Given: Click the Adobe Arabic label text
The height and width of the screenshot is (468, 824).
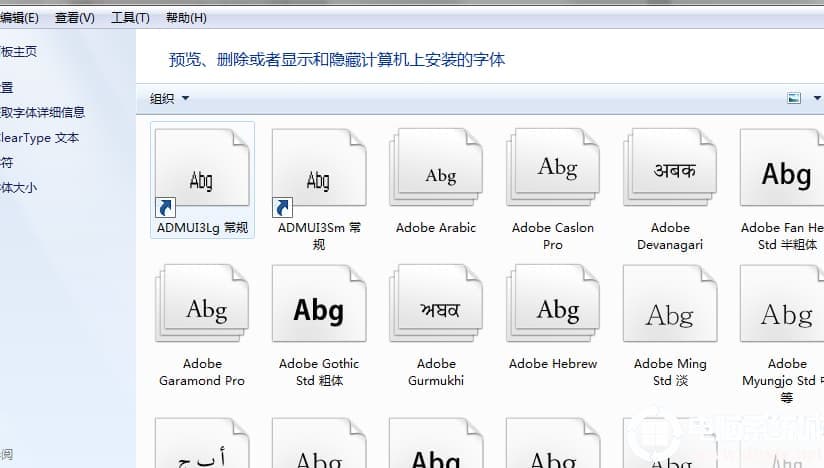Looking at the screenshot, I should click(x=436, y=227).
